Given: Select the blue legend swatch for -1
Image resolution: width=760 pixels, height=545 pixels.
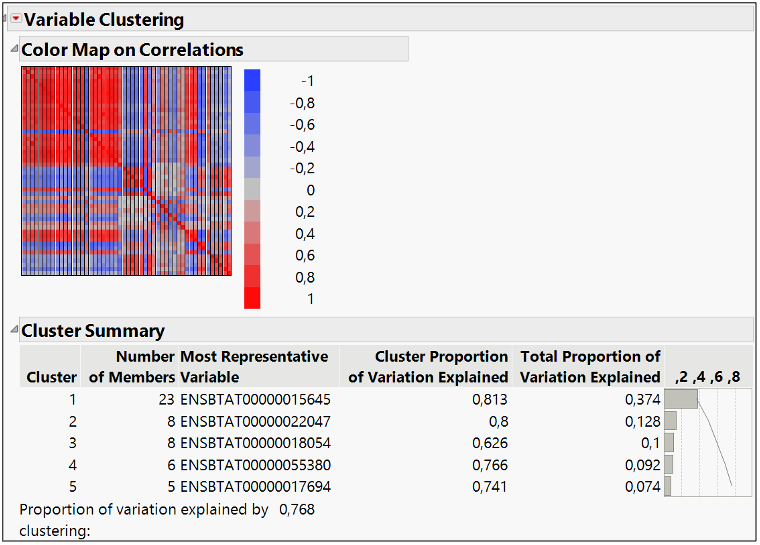Looking at the screenshot, I should (x=252, y=79).
